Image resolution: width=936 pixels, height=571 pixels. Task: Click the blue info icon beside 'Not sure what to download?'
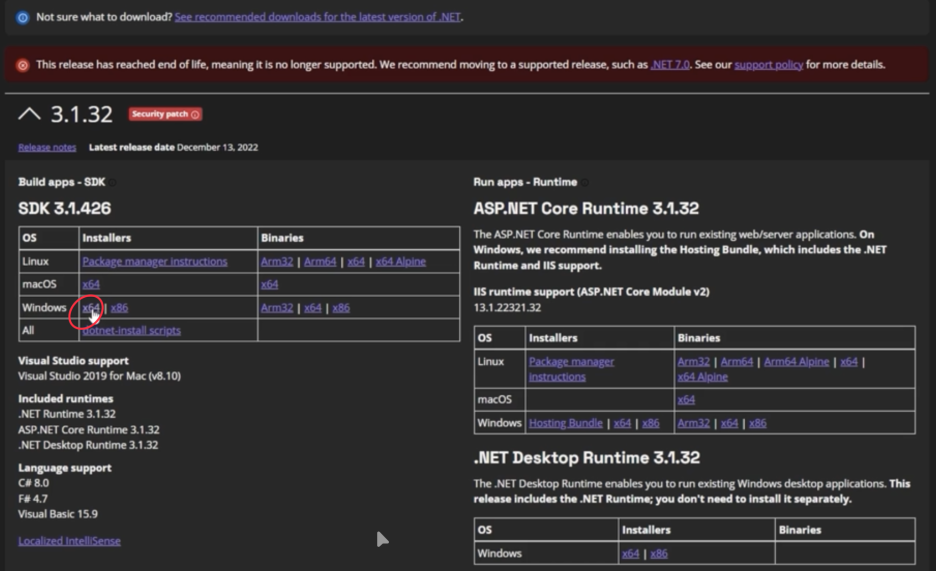23,17
